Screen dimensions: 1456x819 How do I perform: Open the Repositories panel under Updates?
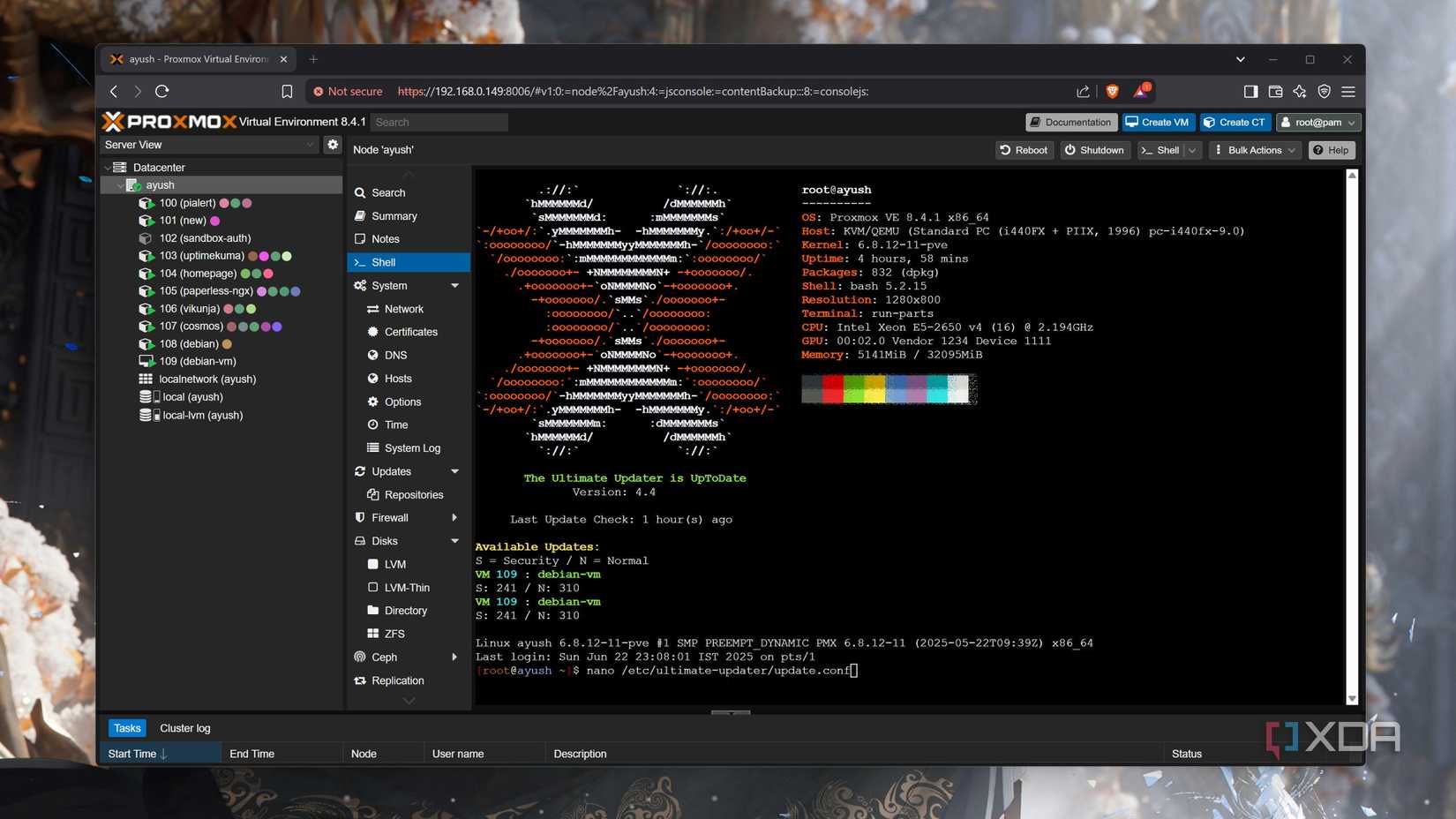click(x=415, y=494)
